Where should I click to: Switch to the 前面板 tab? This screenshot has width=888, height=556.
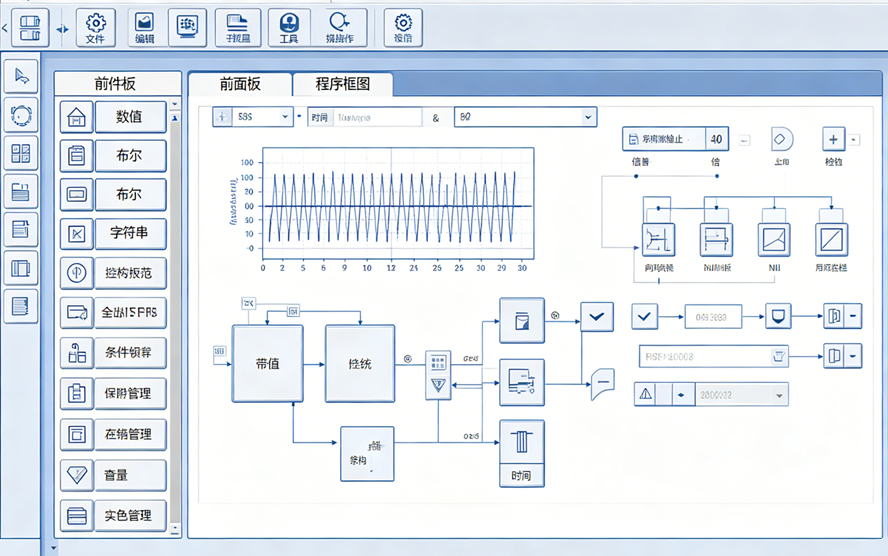[239, 84]
